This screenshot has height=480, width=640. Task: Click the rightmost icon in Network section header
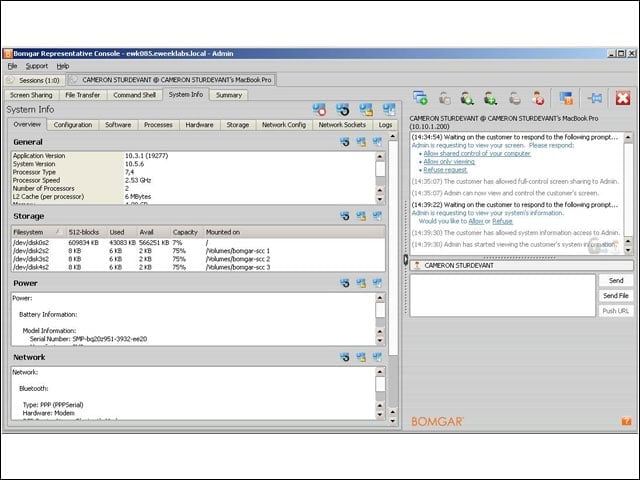[x=377, y=357]
